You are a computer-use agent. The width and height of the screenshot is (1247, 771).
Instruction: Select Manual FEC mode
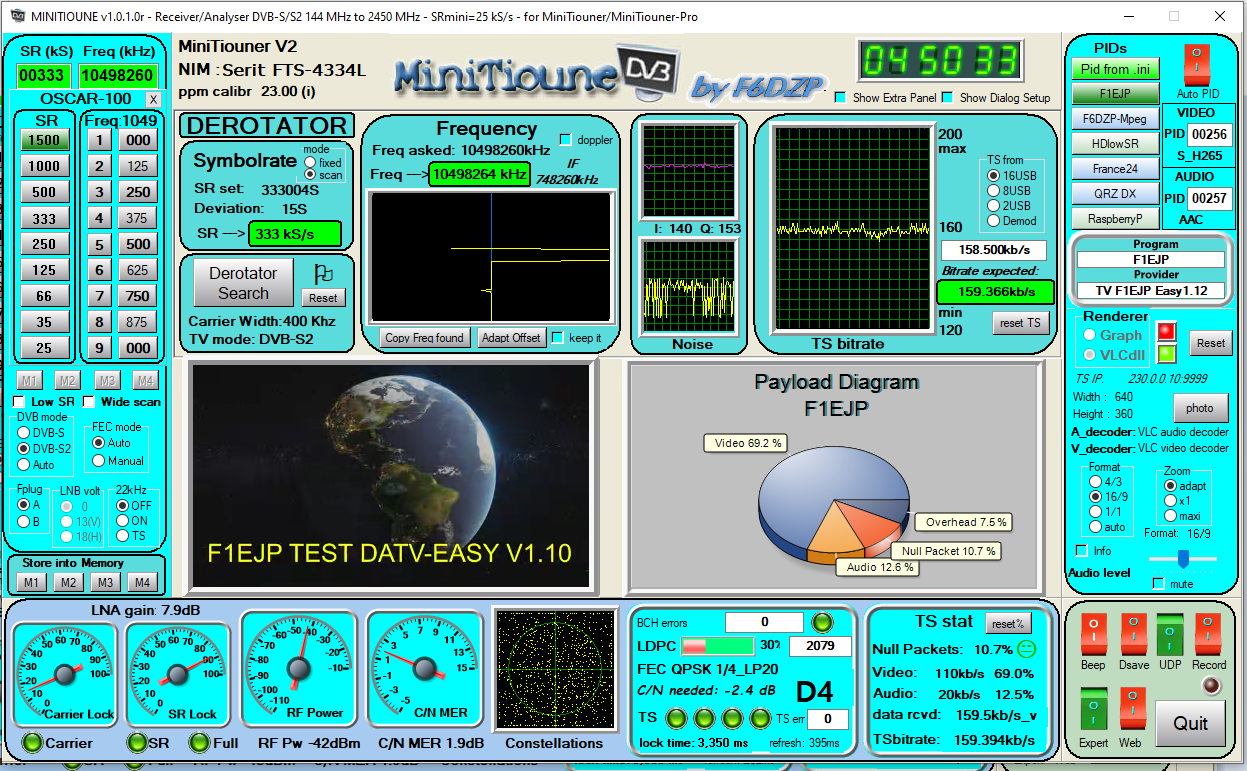(99, 461)
